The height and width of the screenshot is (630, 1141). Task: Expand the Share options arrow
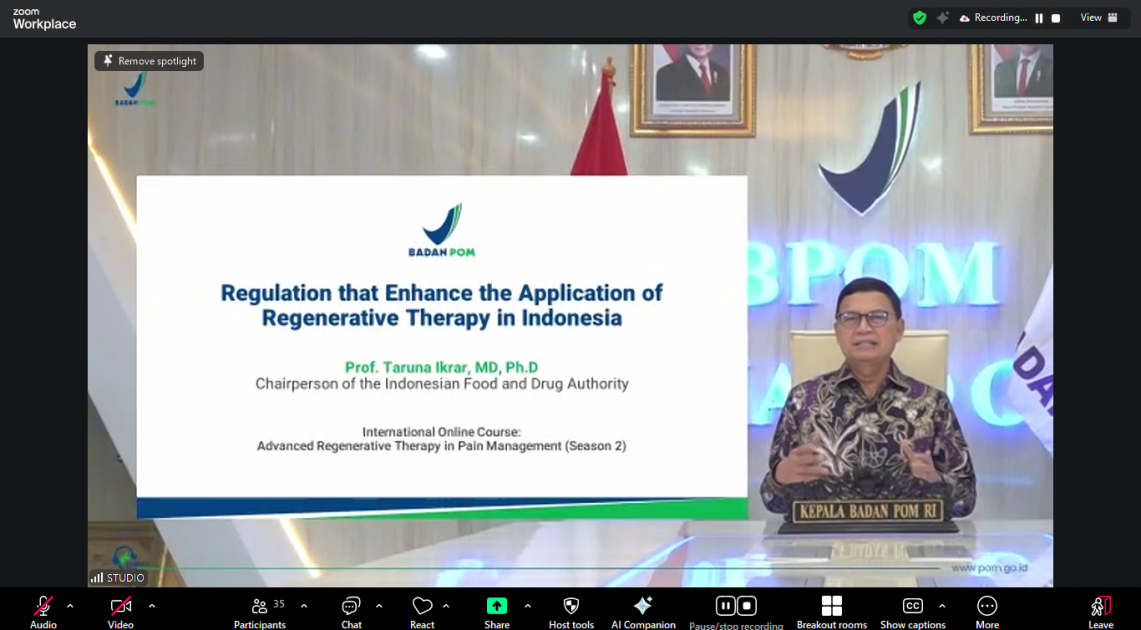pos(528,606)
